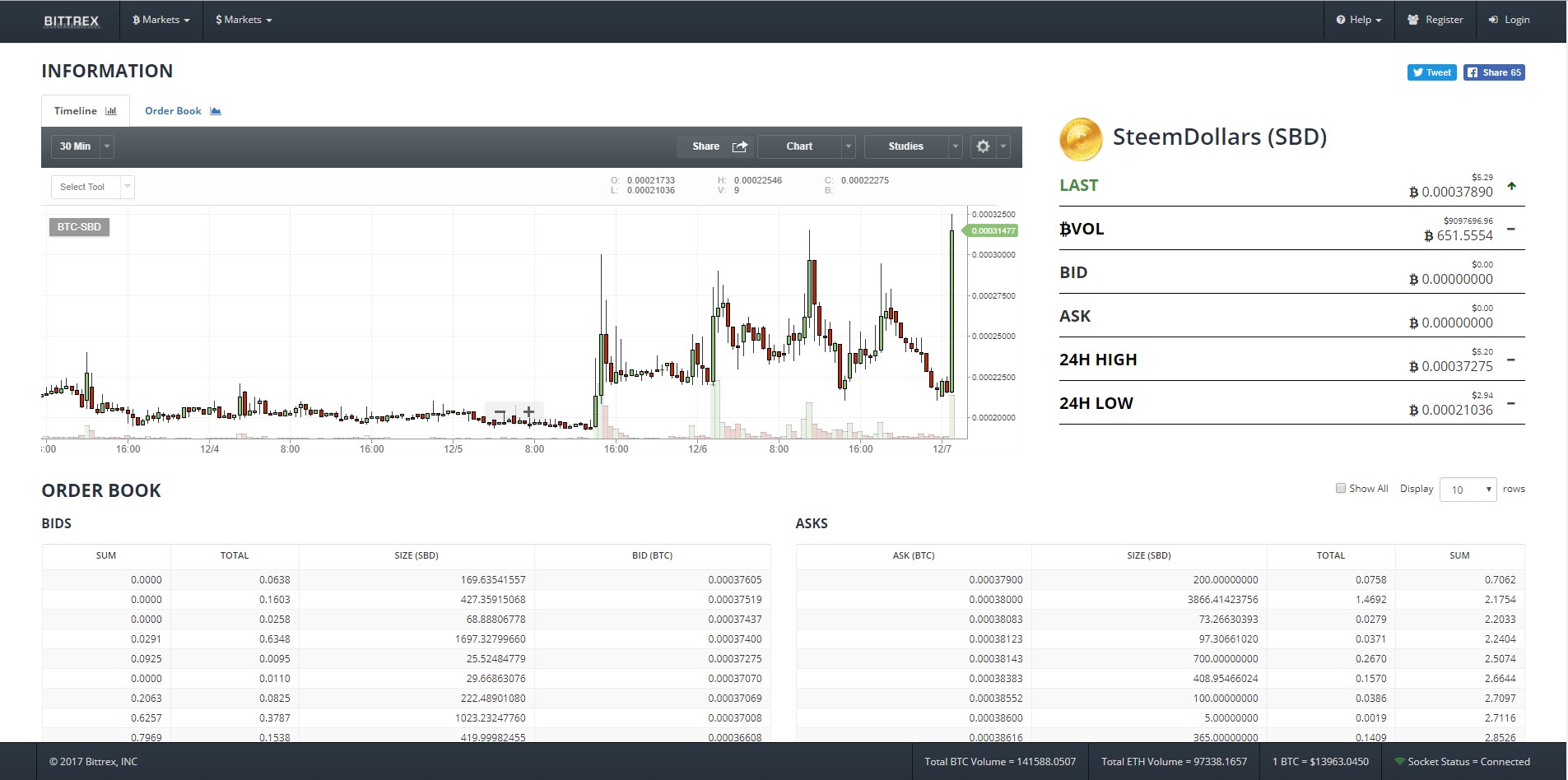Click the 1 BTC price in footer
Image resolution: width=1568 pixels, height=780 pixels.
(1320, 762)
